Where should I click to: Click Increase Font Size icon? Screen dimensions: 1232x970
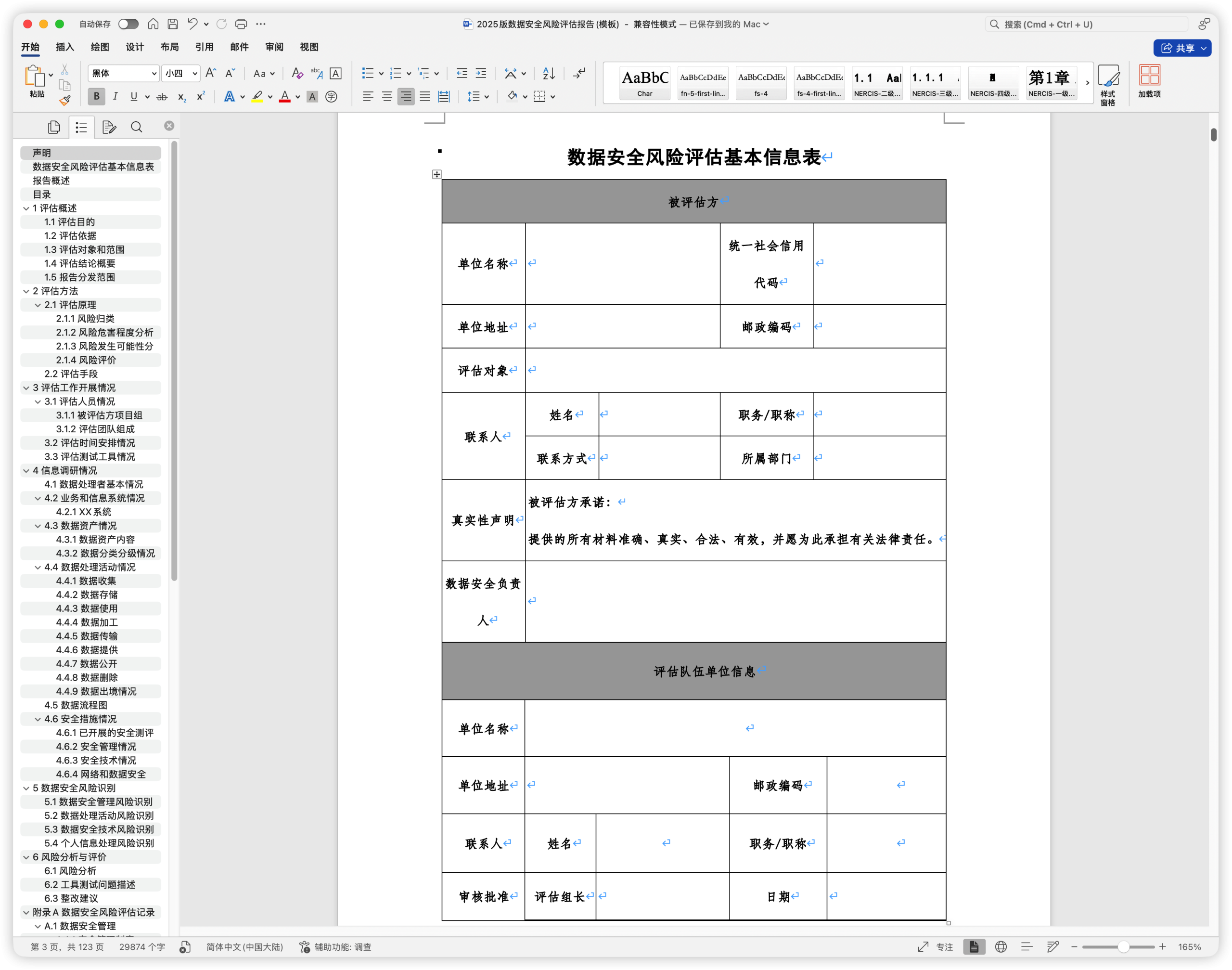(211, 73)
